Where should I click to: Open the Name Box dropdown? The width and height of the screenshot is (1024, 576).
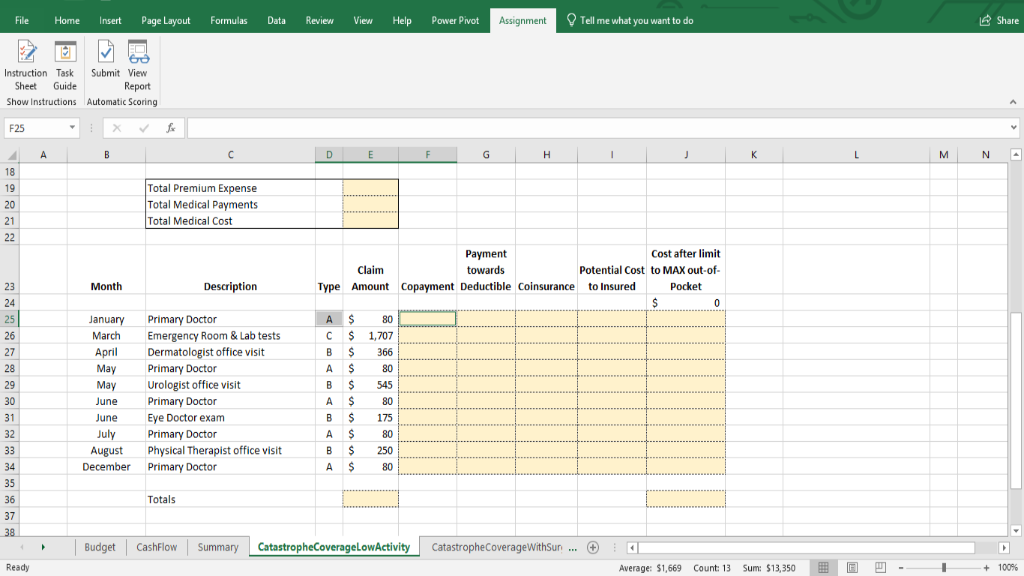coord(71,127)
